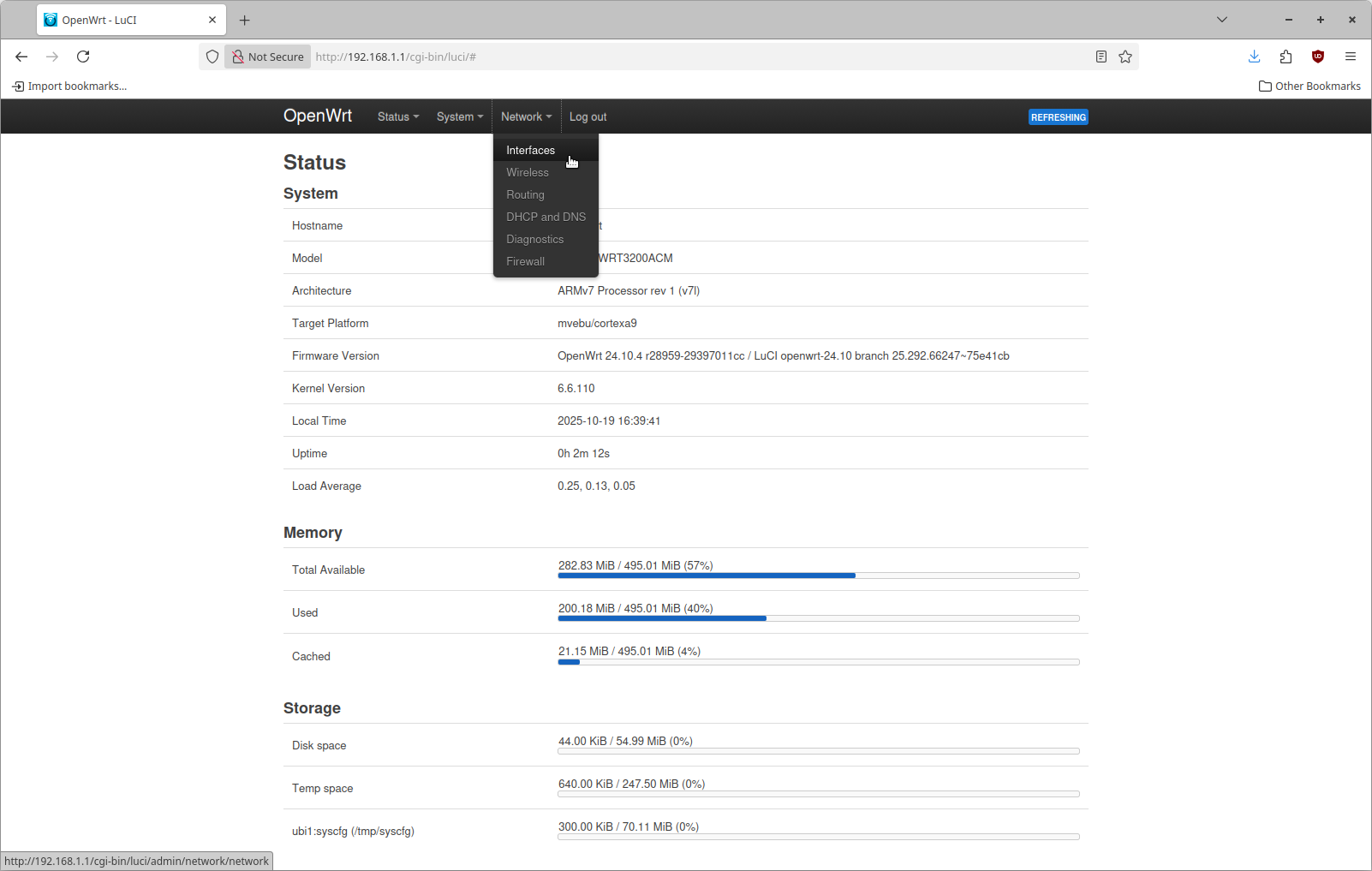Open a new browser tab
1372x871 pixels.
pyautogui.click(x=245, y=20)
